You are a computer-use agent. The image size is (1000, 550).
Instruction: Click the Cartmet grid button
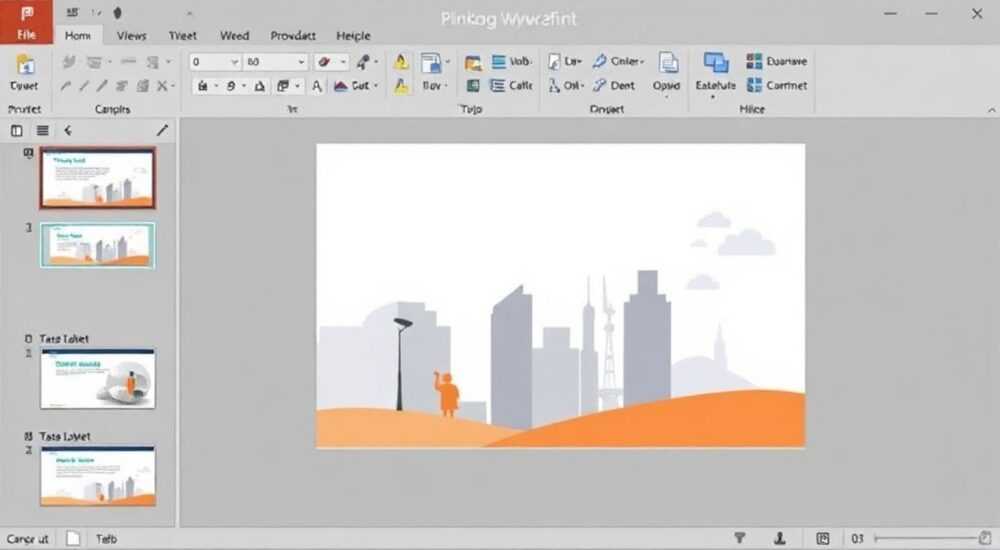point(776,85)
